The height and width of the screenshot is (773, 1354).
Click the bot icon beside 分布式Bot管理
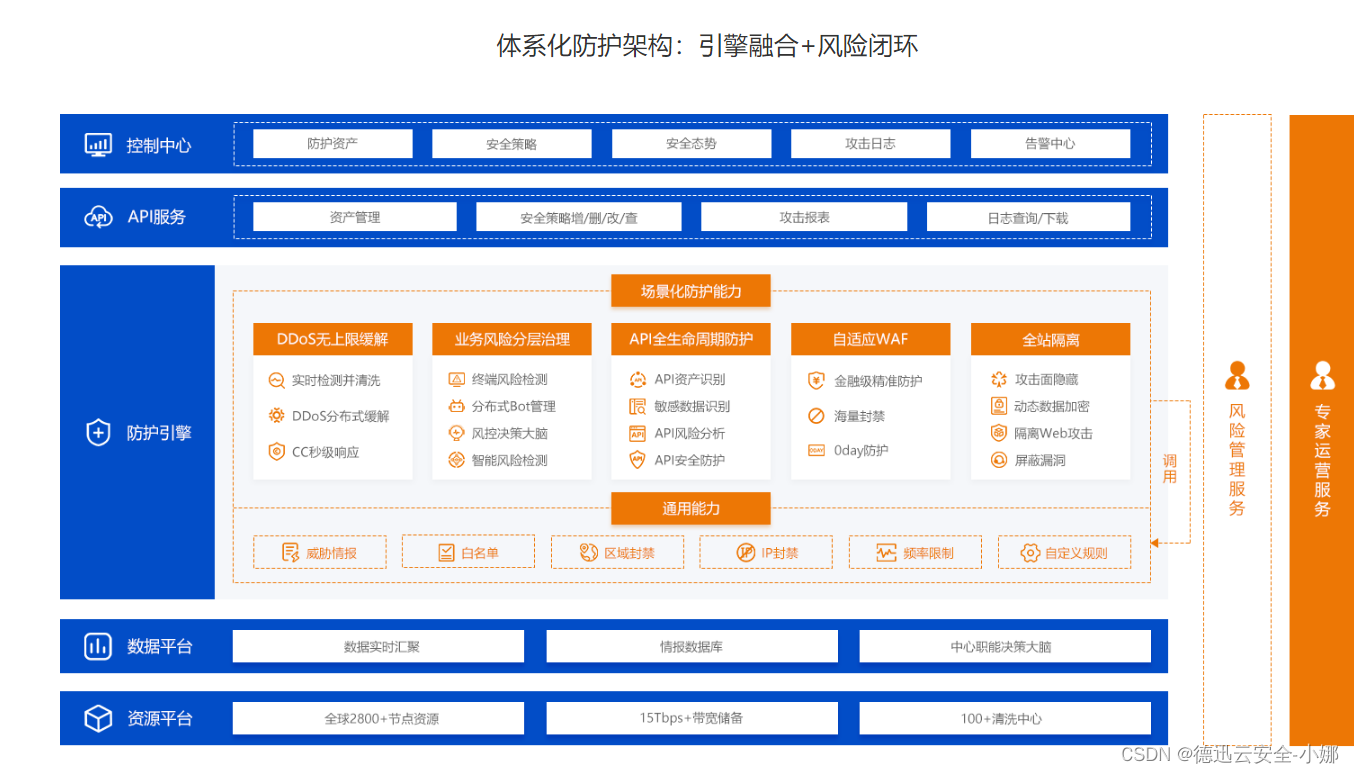[456, 406]
